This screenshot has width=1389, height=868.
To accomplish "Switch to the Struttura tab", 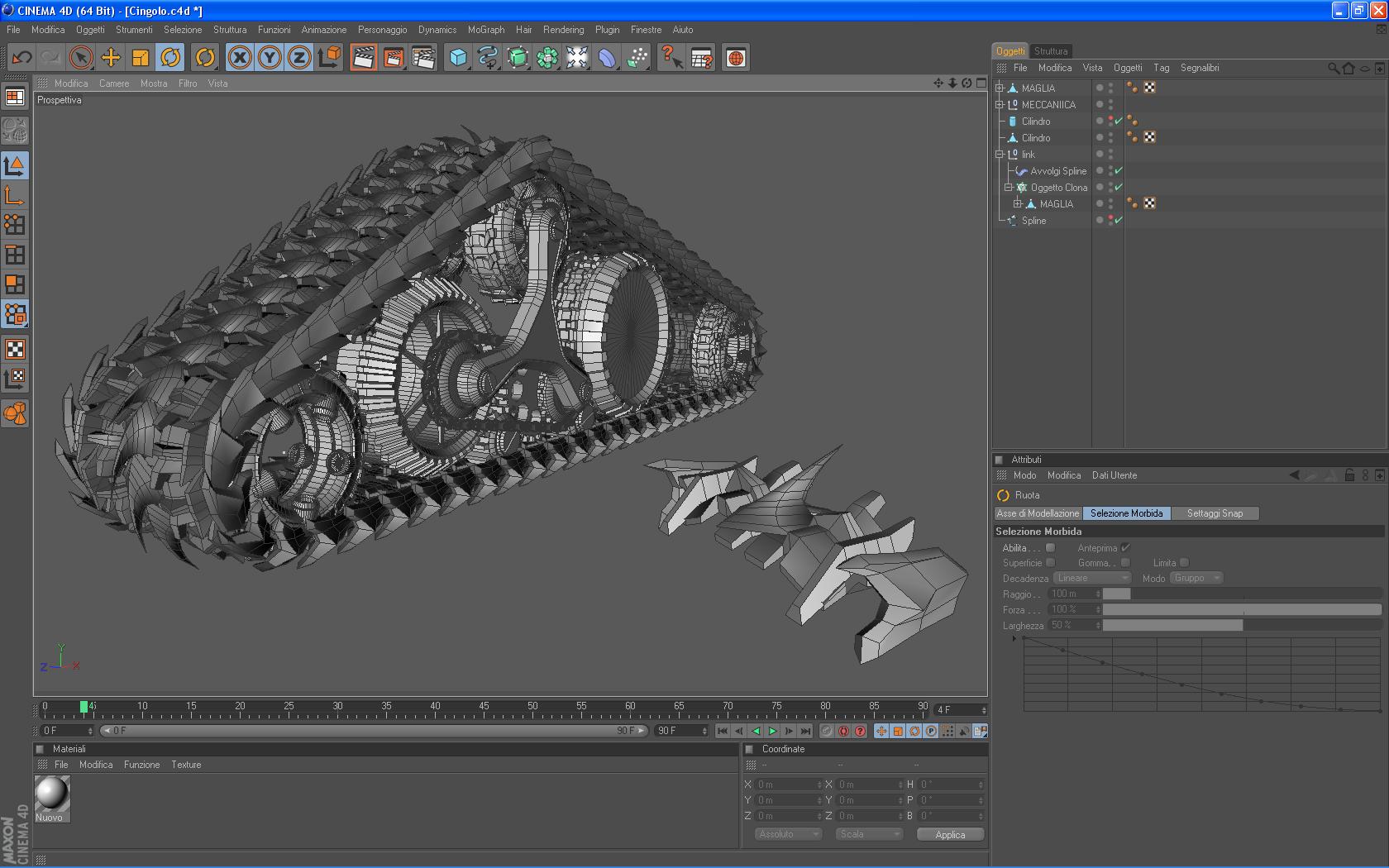I will 1050,51.
